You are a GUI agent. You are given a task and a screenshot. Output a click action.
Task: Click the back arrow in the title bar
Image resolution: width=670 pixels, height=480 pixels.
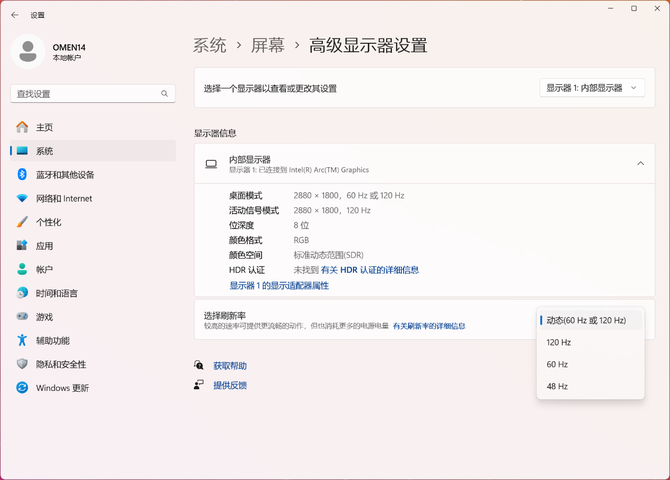pos(15,15)
